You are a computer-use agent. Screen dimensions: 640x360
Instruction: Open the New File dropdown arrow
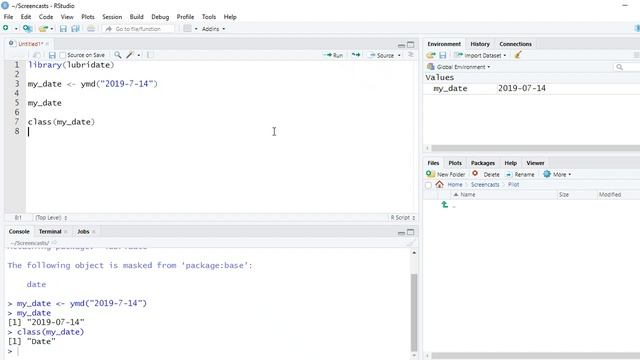click(16, 29)
